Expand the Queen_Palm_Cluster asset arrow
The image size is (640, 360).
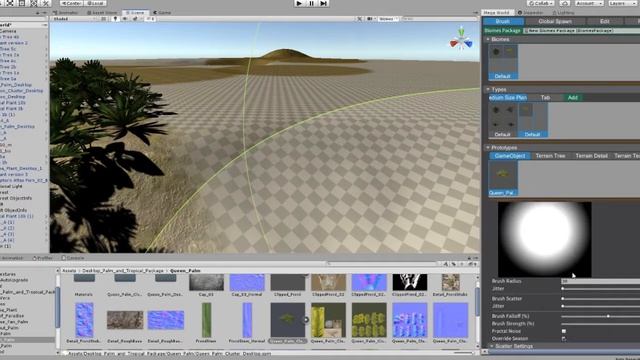click(306, 320)
